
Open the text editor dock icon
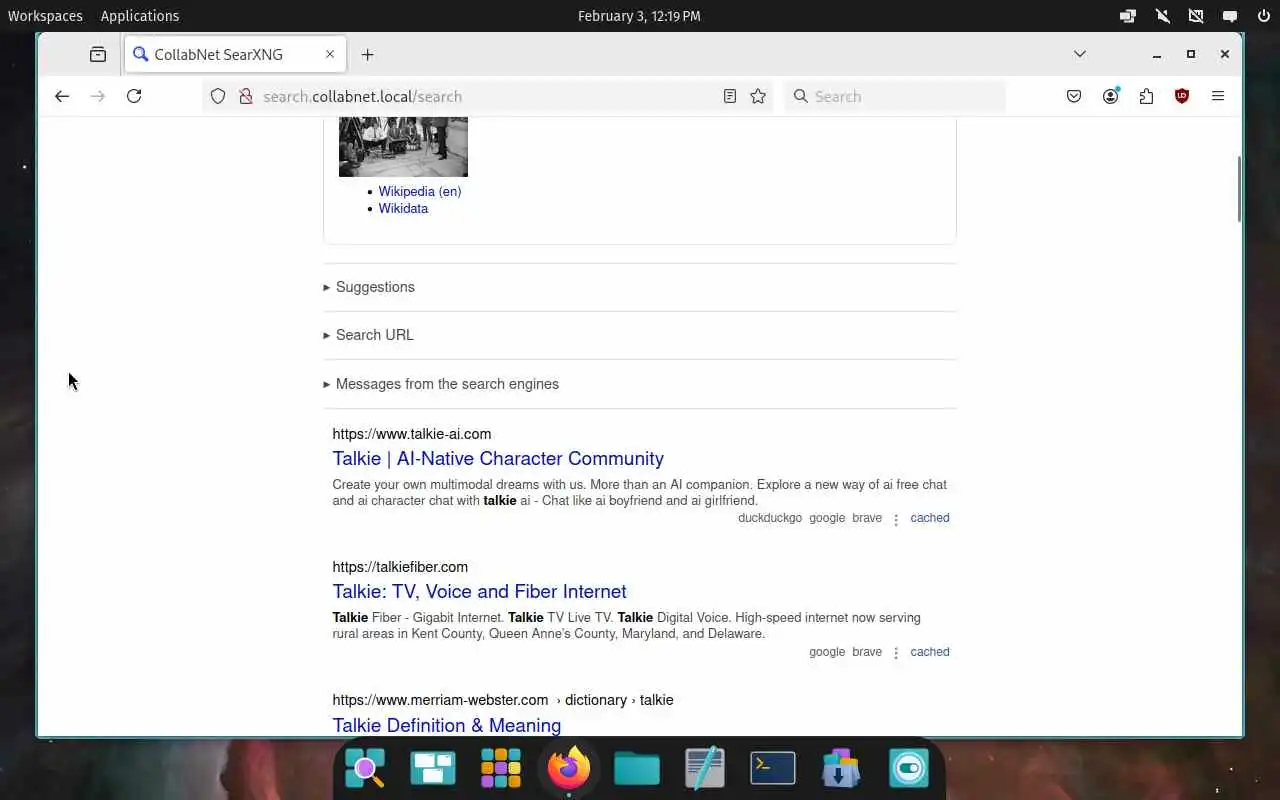[x=705, y=768]
